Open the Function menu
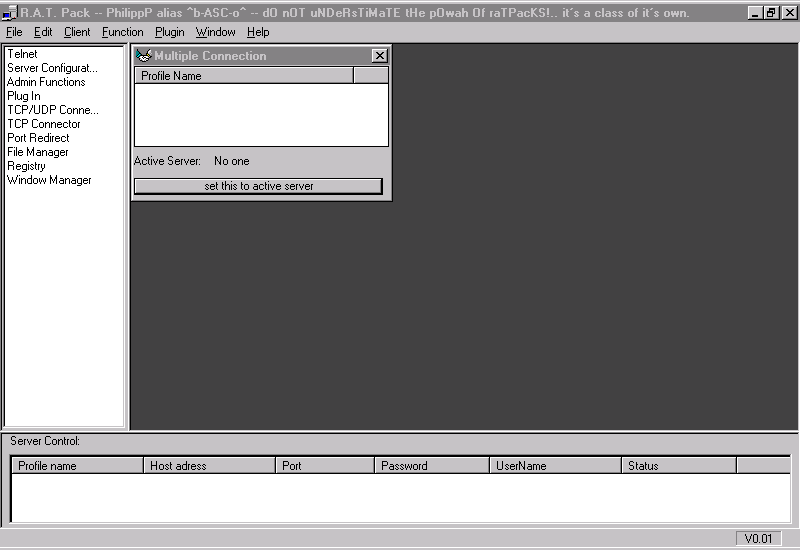 point(122,32)
